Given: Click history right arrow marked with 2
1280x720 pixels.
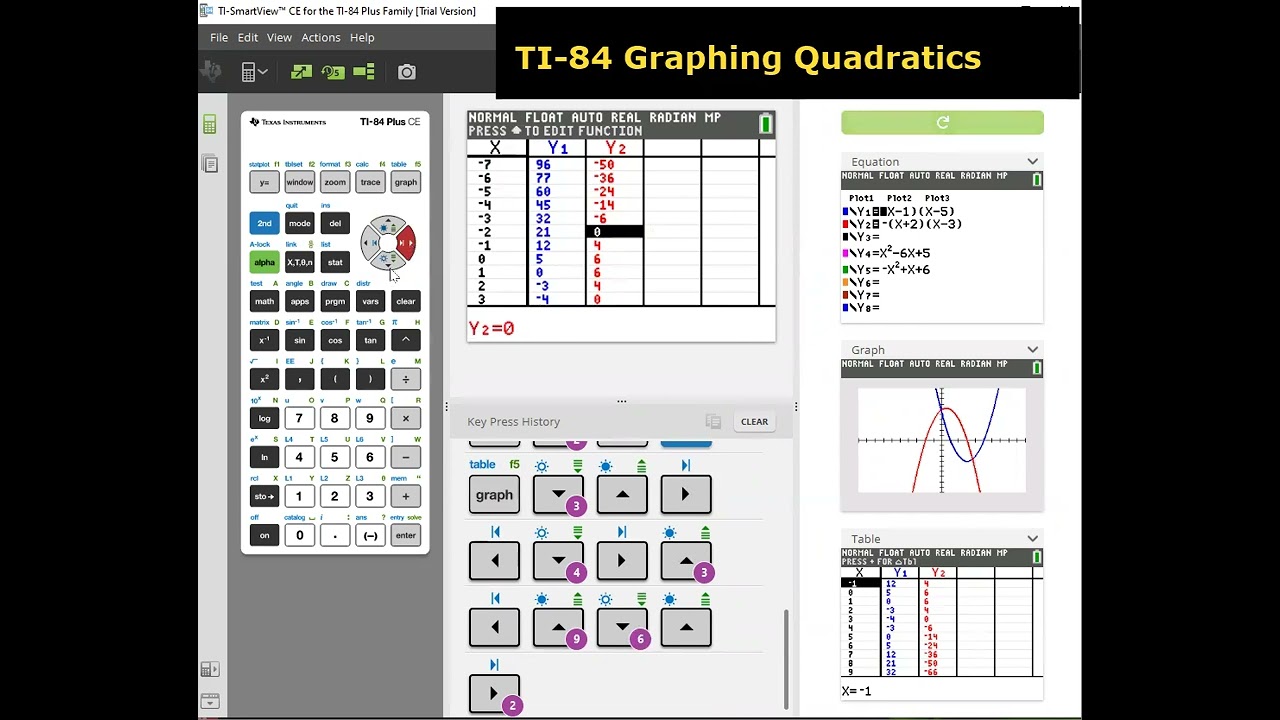Looking at the screenshot, I should (494, 693).
